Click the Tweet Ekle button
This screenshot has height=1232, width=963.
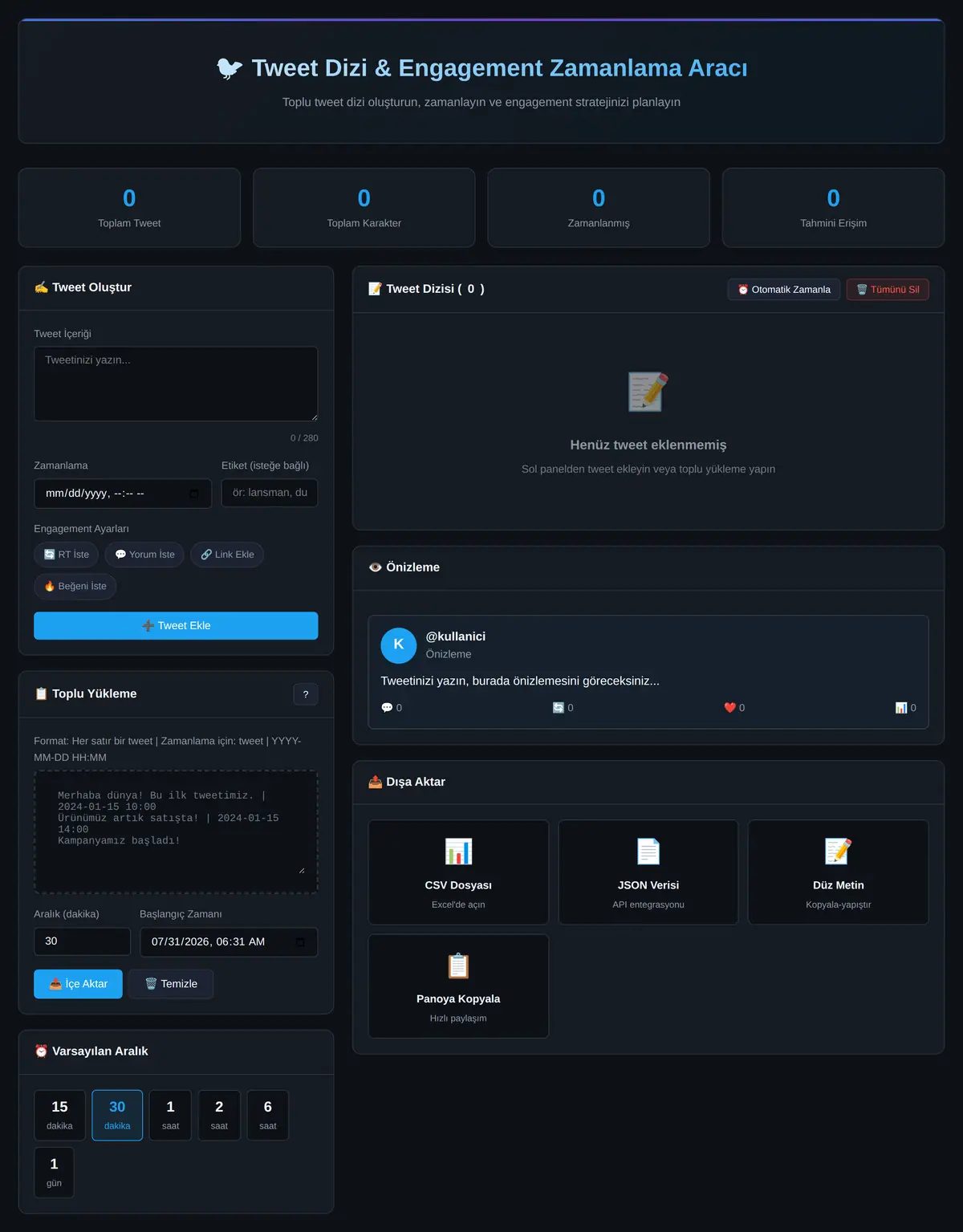[x=176, y=626]
